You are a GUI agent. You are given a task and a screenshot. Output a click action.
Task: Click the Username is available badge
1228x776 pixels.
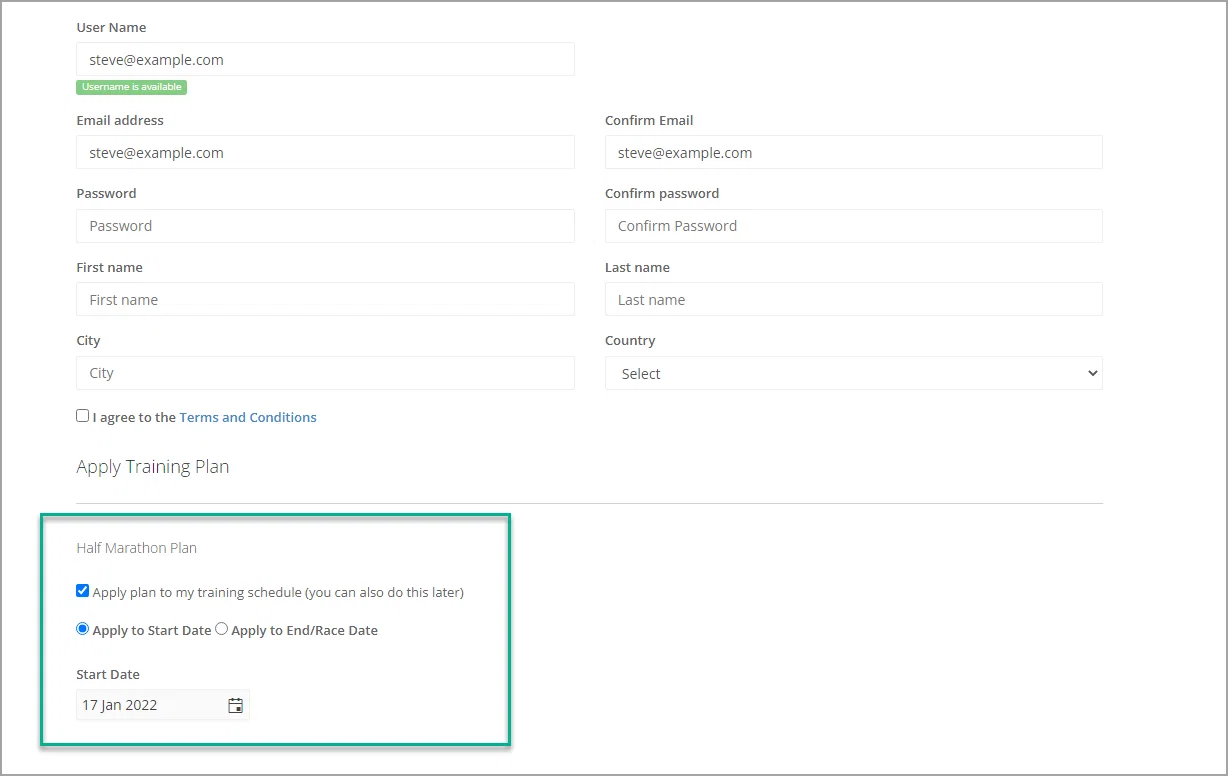point(131,87)
